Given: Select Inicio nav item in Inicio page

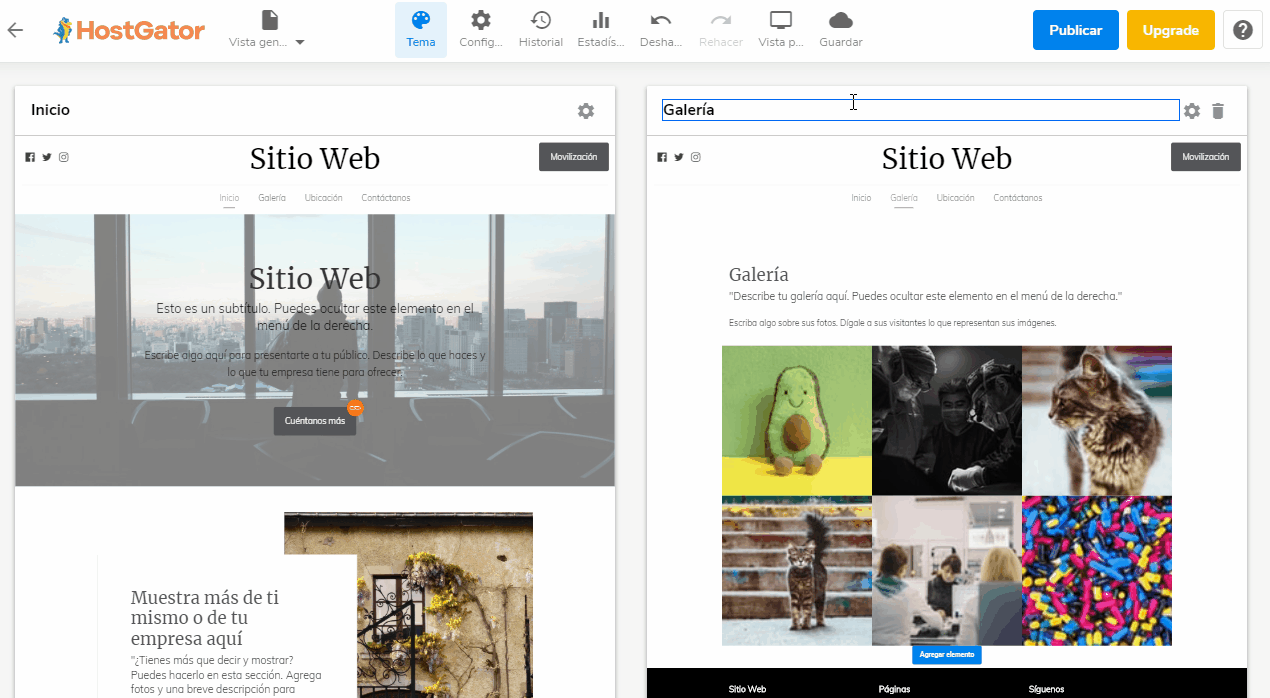Looking at the screenshot, I should [229, 198].
